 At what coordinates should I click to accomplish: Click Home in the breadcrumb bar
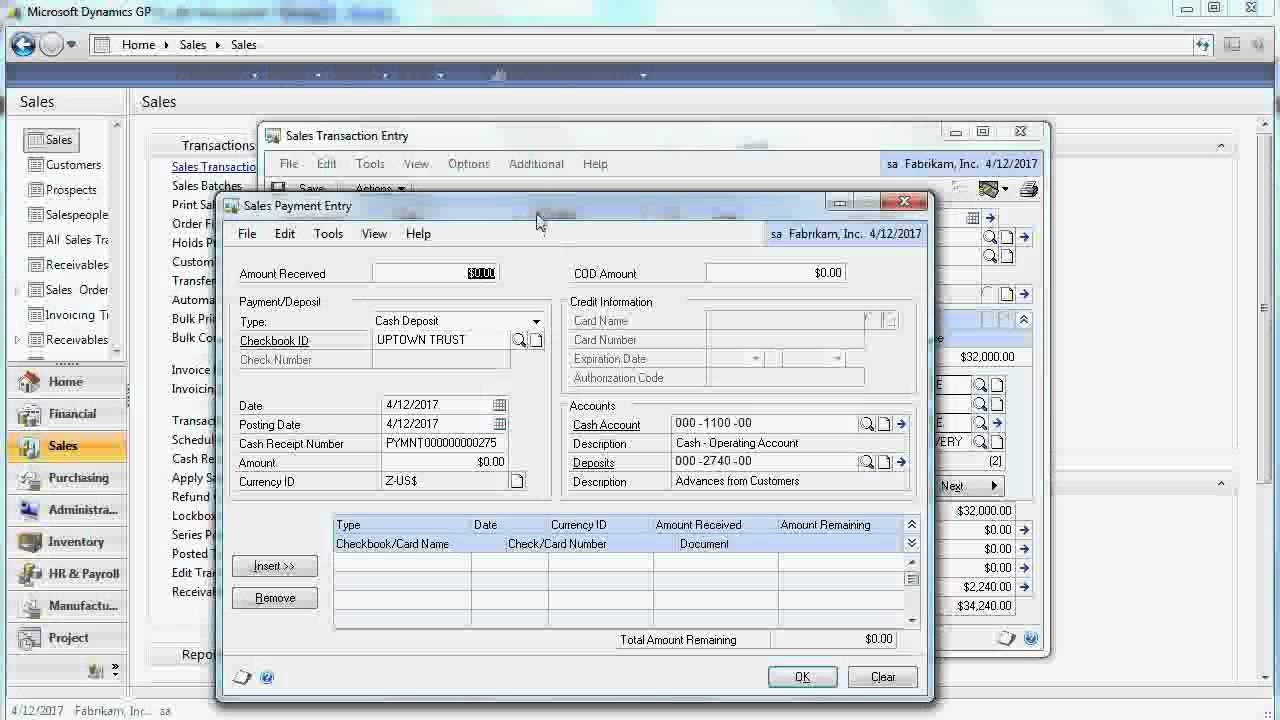[x=138, y=45]
